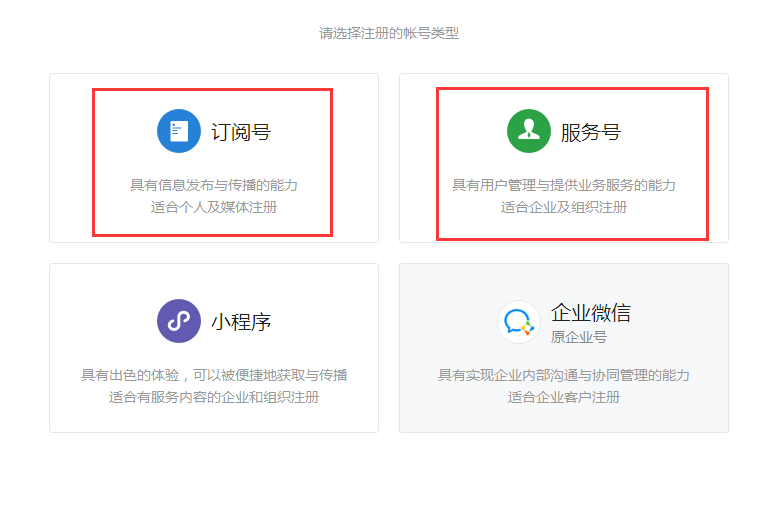This screenshot has height=509, width=760.
Task: Click 具有用户管理与提供业务服务的能力 description
Action: (x=564, y=185)
